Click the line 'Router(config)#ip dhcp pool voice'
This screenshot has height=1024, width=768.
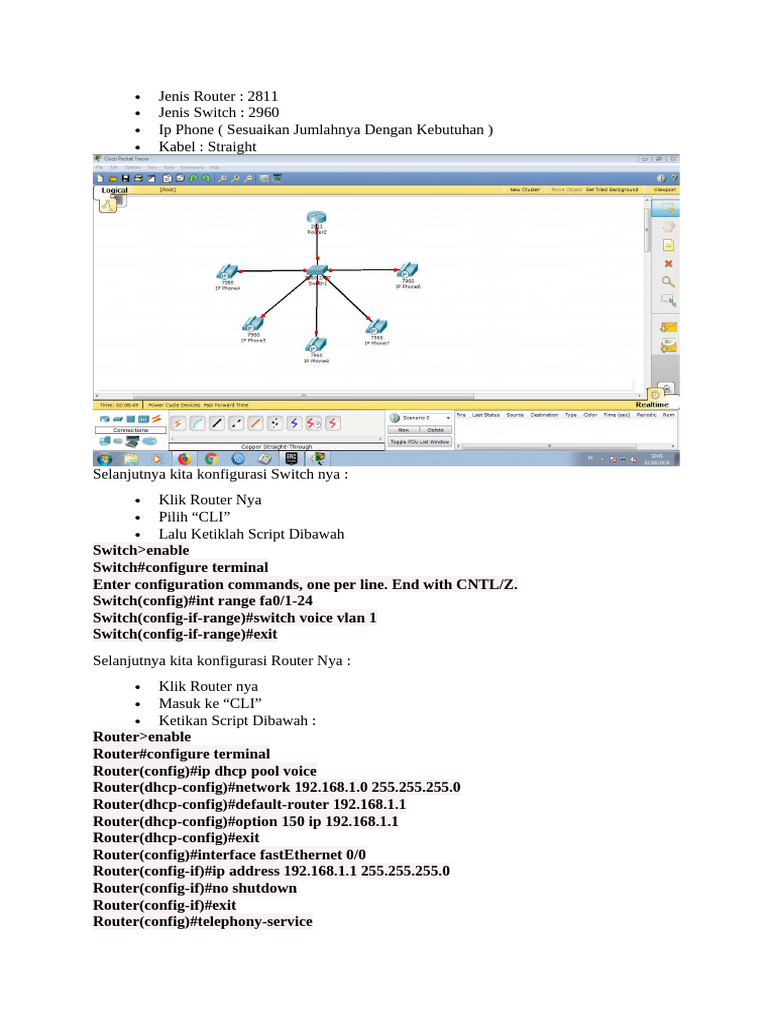[204, 771]
